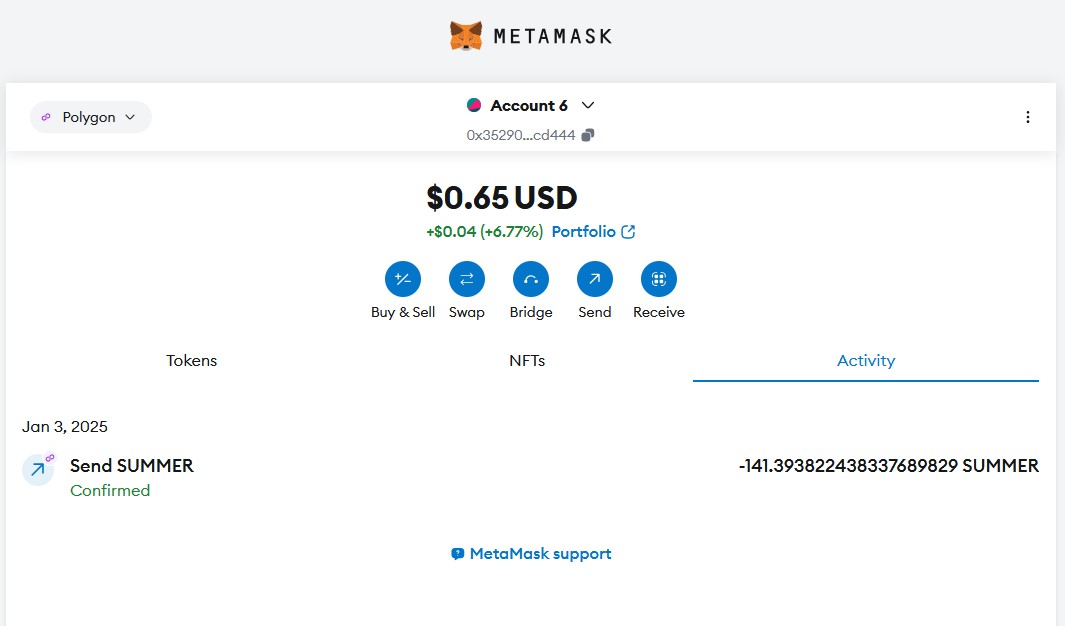This screenshot has width=1065, height=626.
Task: Click the Receive QR icon button
Action: (659, 279)
